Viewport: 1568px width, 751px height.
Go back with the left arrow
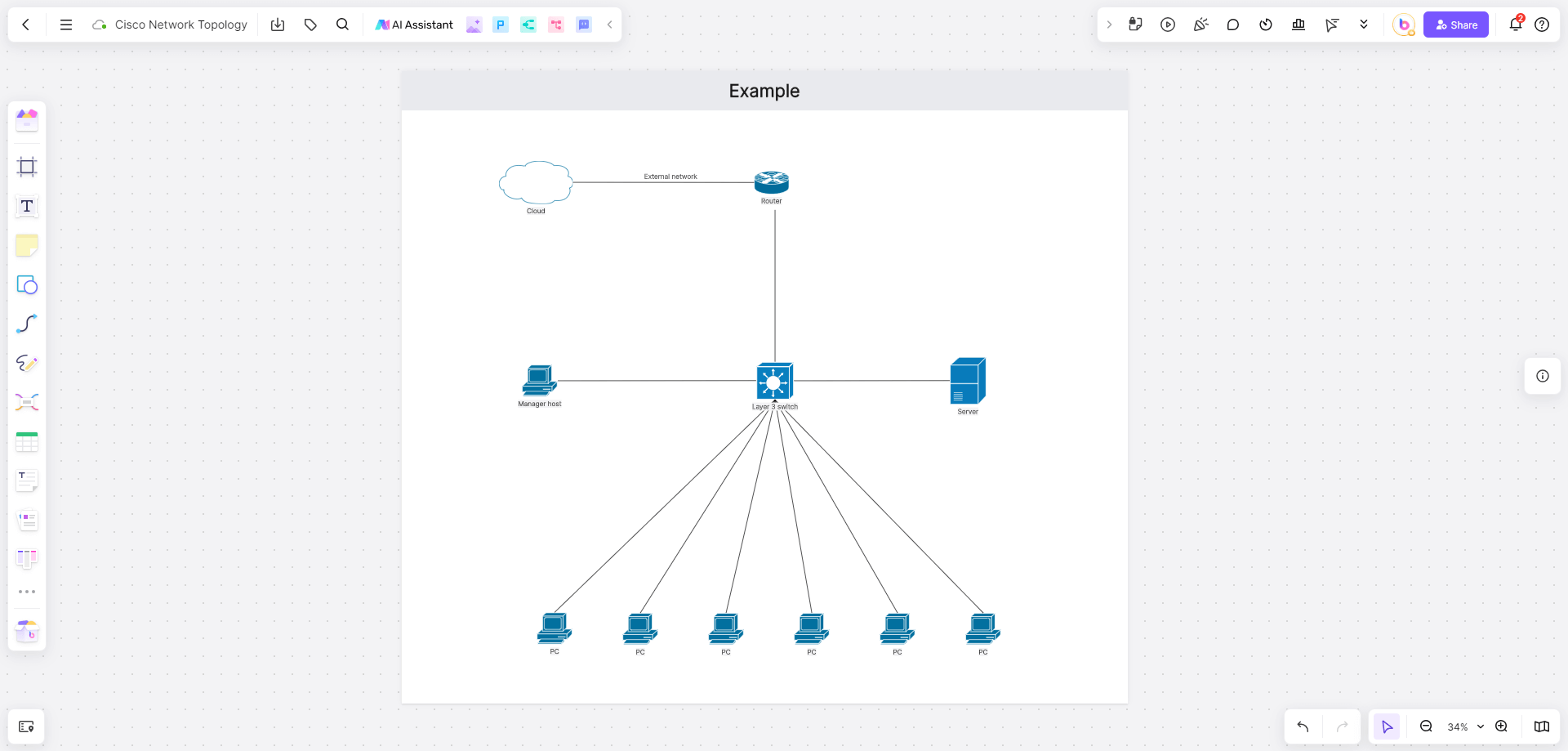point(26,25)
